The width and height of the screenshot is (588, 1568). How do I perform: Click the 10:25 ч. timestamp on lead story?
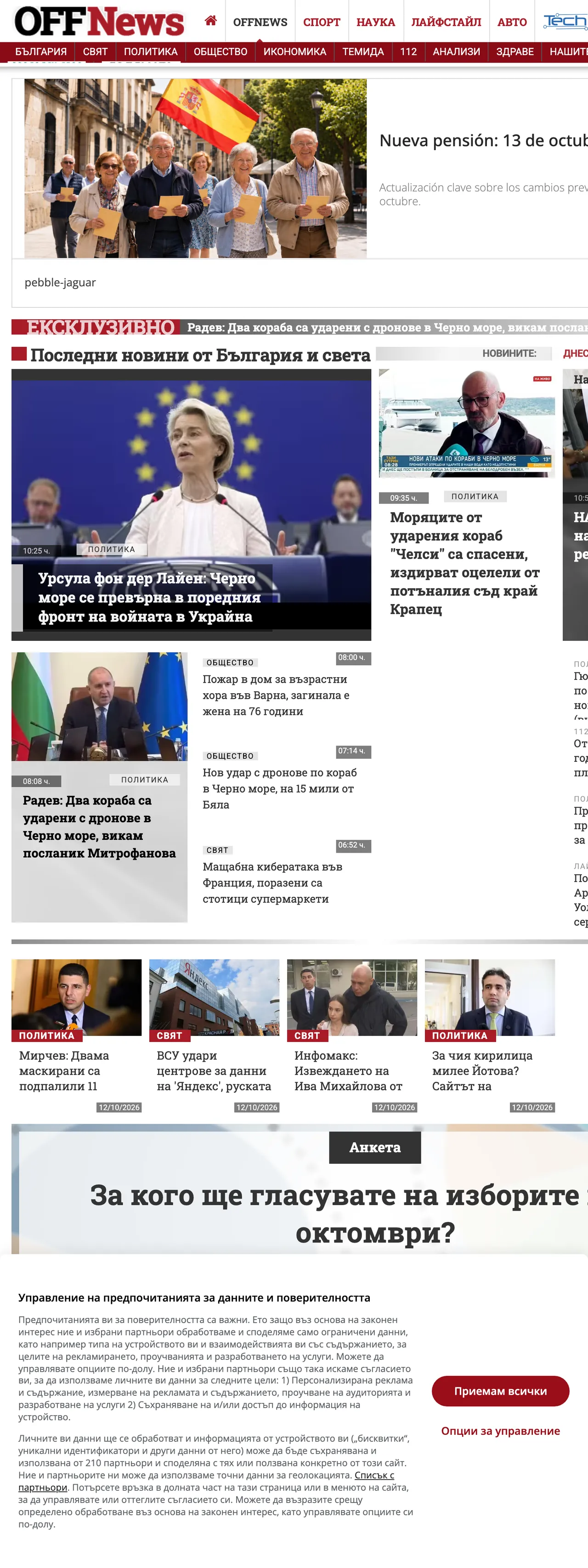click(37, 551)
